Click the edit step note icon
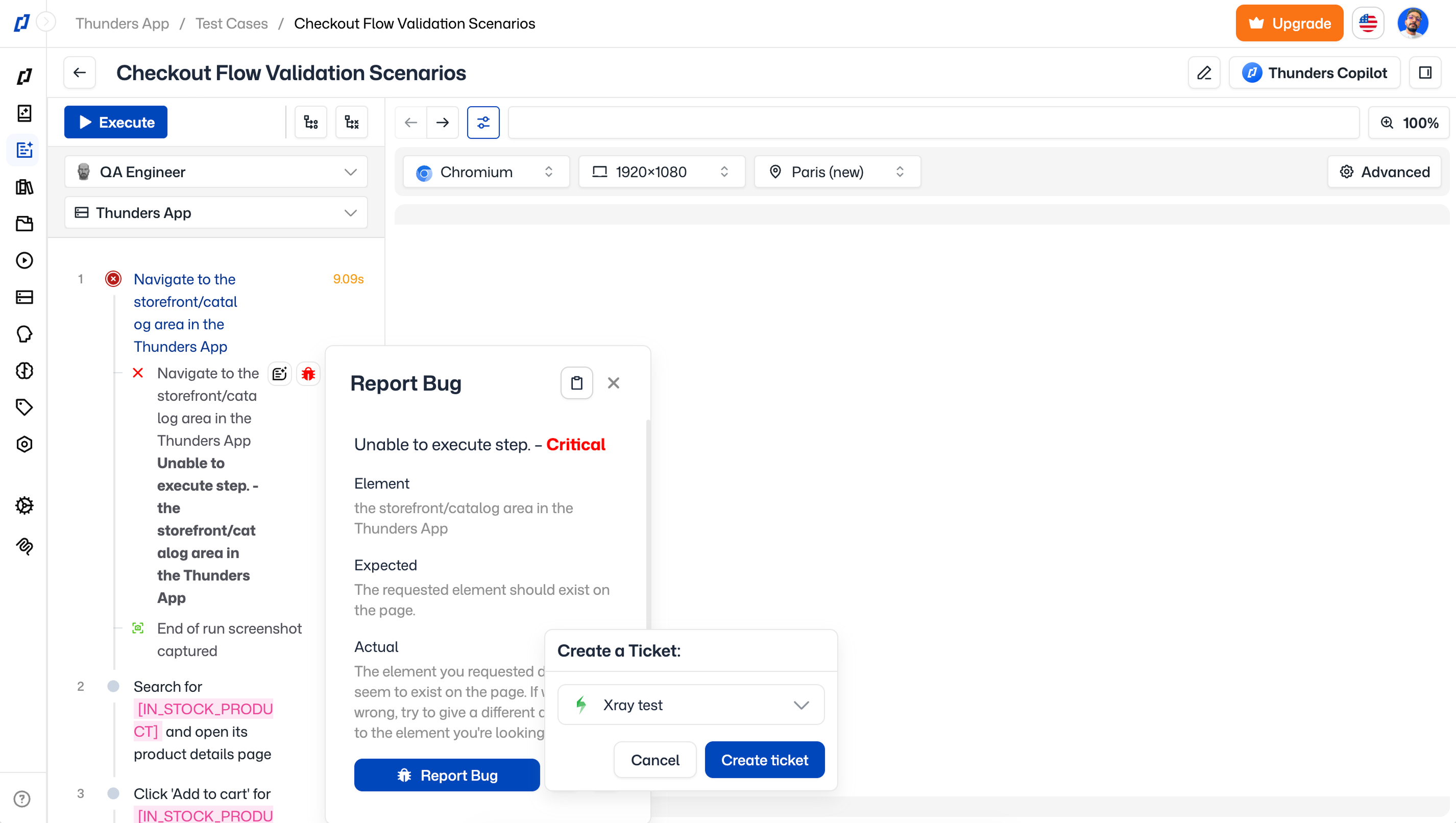The height and width of the screenshot is (823, 1456). click(x=280, y=374)
